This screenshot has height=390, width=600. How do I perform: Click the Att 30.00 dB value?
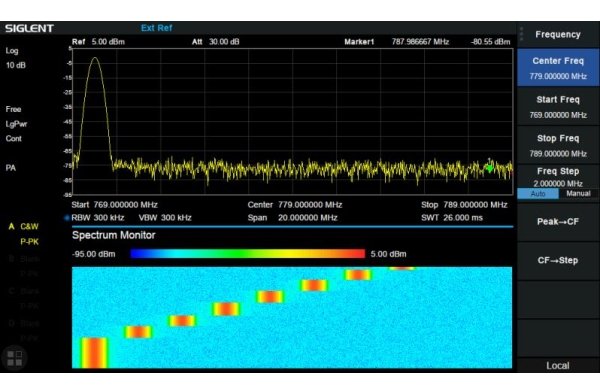216,42
